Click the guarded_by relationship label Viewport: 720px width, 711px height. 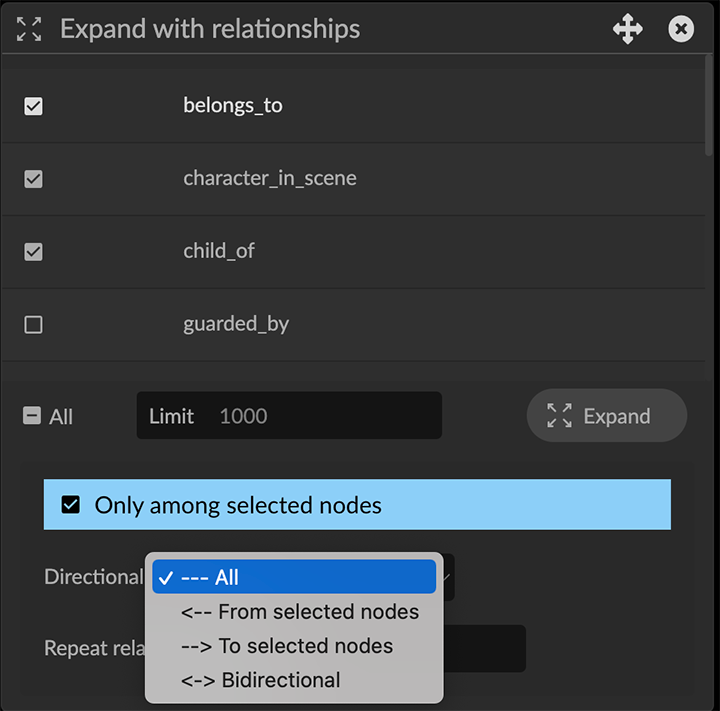(x=236, y=324)
